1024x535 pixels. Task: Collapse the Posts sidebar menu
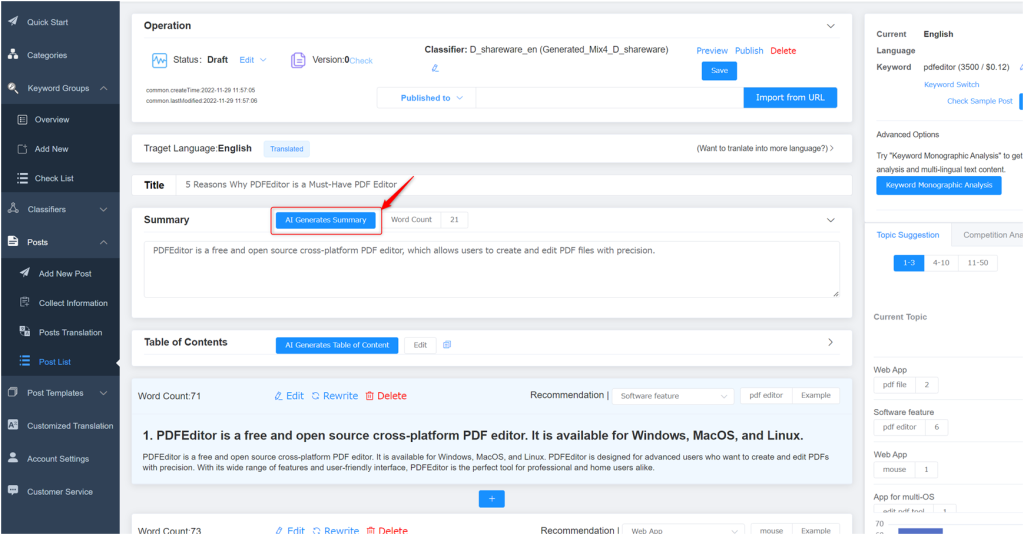click(x=104, y=242)
